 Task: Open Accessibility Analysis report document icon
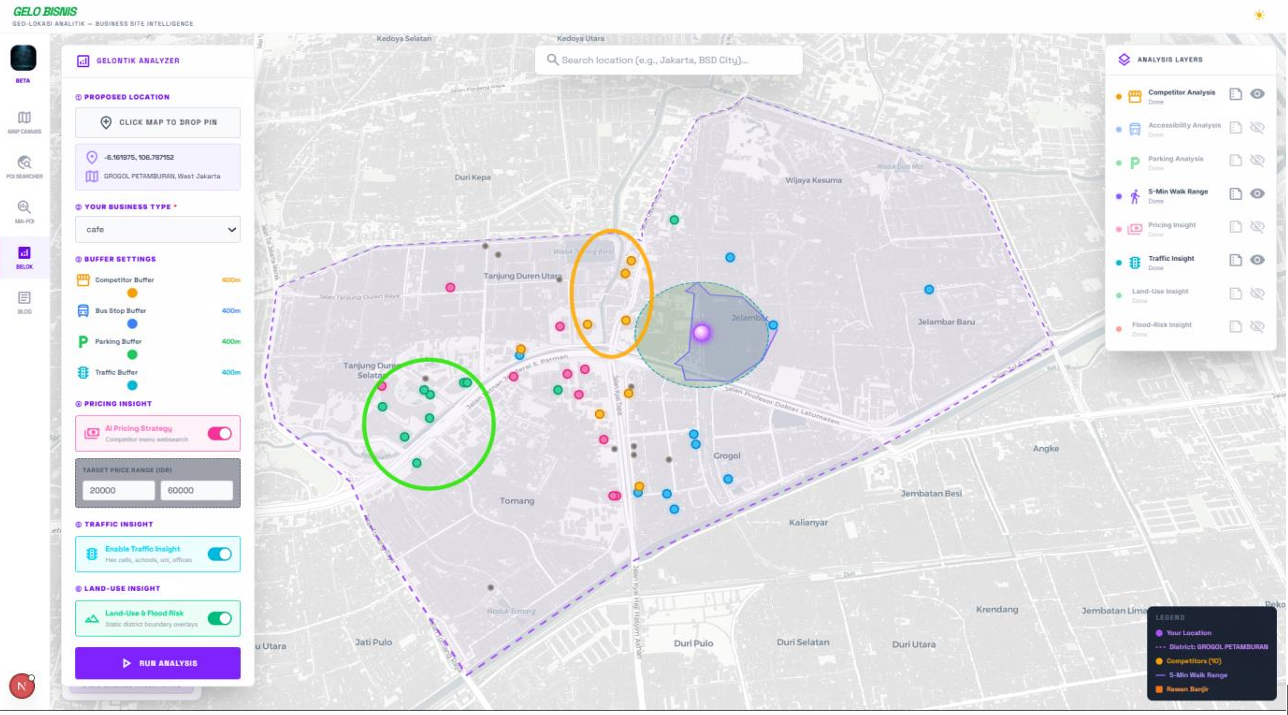click(1236, 127)
